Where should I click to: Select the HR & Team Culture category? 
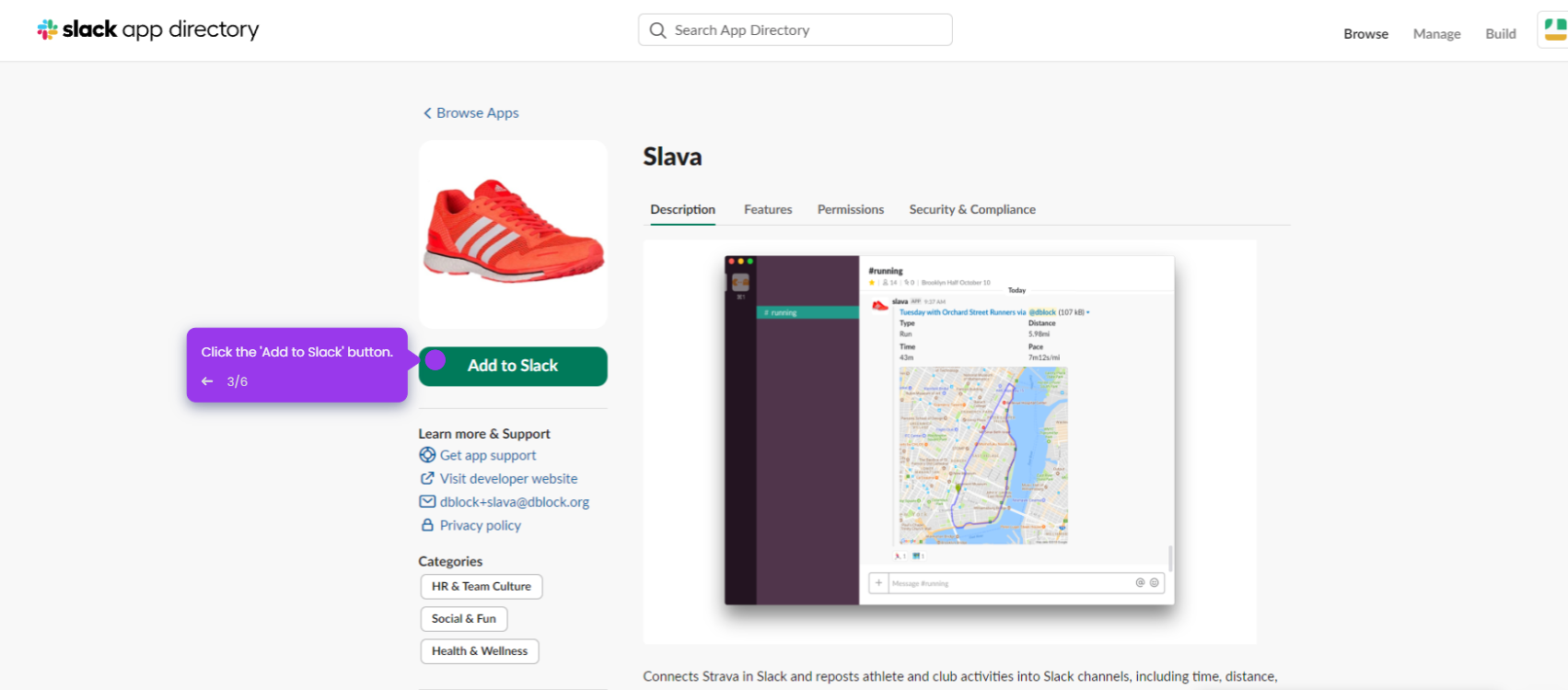coord(482,587)
